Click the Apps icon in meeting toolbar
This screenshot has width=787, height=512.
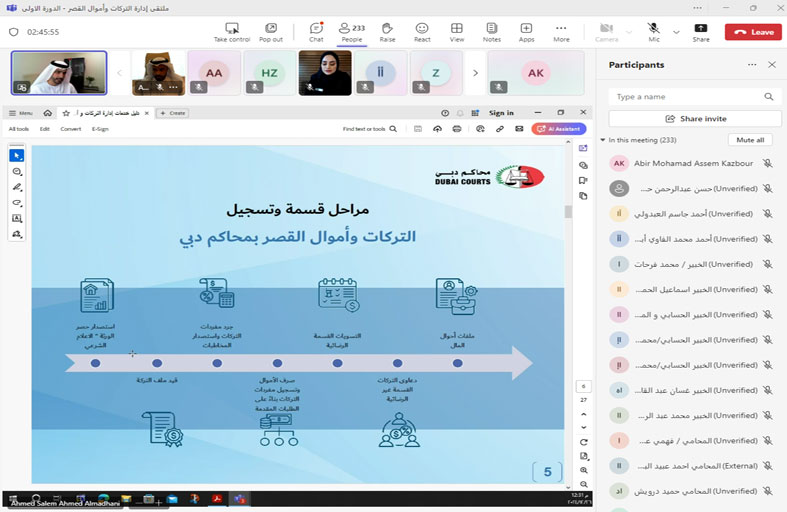526,30
